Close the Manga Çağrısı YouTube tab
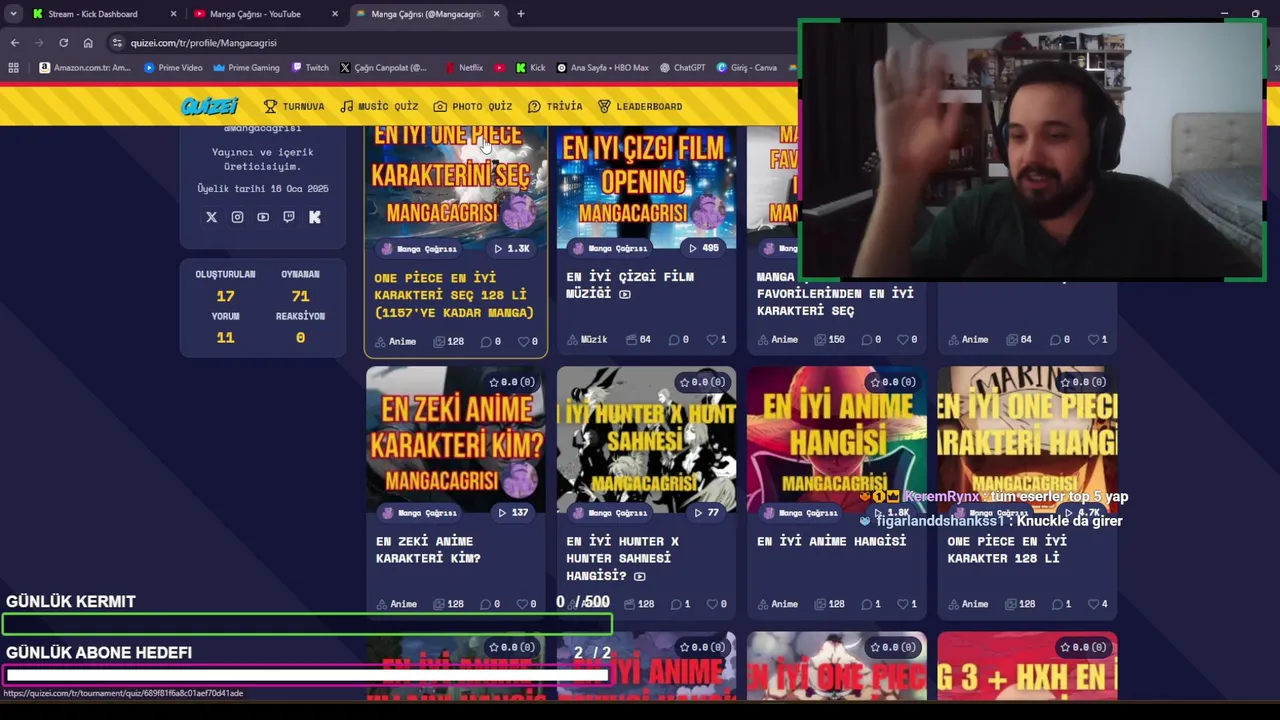Screen dimensions: 1280x720 point(335,14)
